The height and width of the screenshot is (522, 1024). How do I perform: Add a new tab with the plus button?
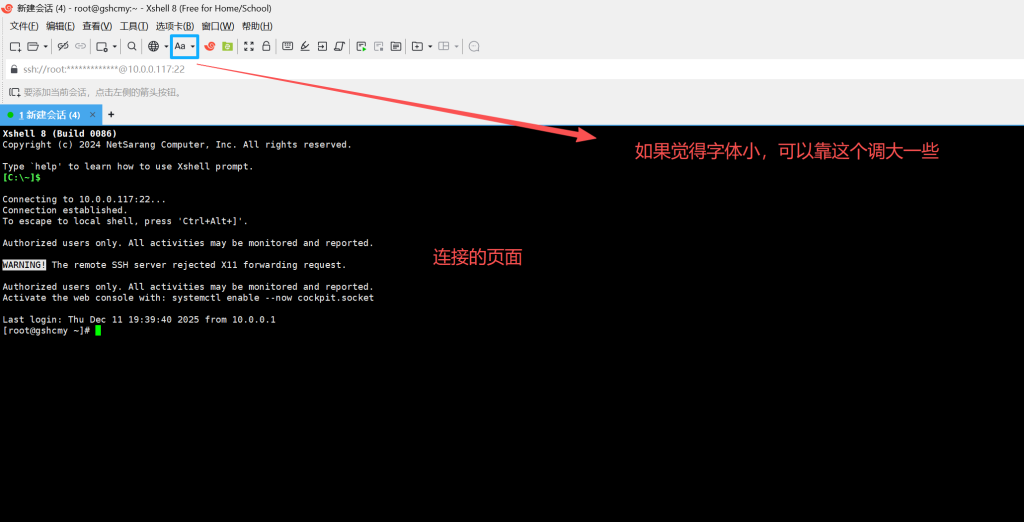tap(111, 115)
